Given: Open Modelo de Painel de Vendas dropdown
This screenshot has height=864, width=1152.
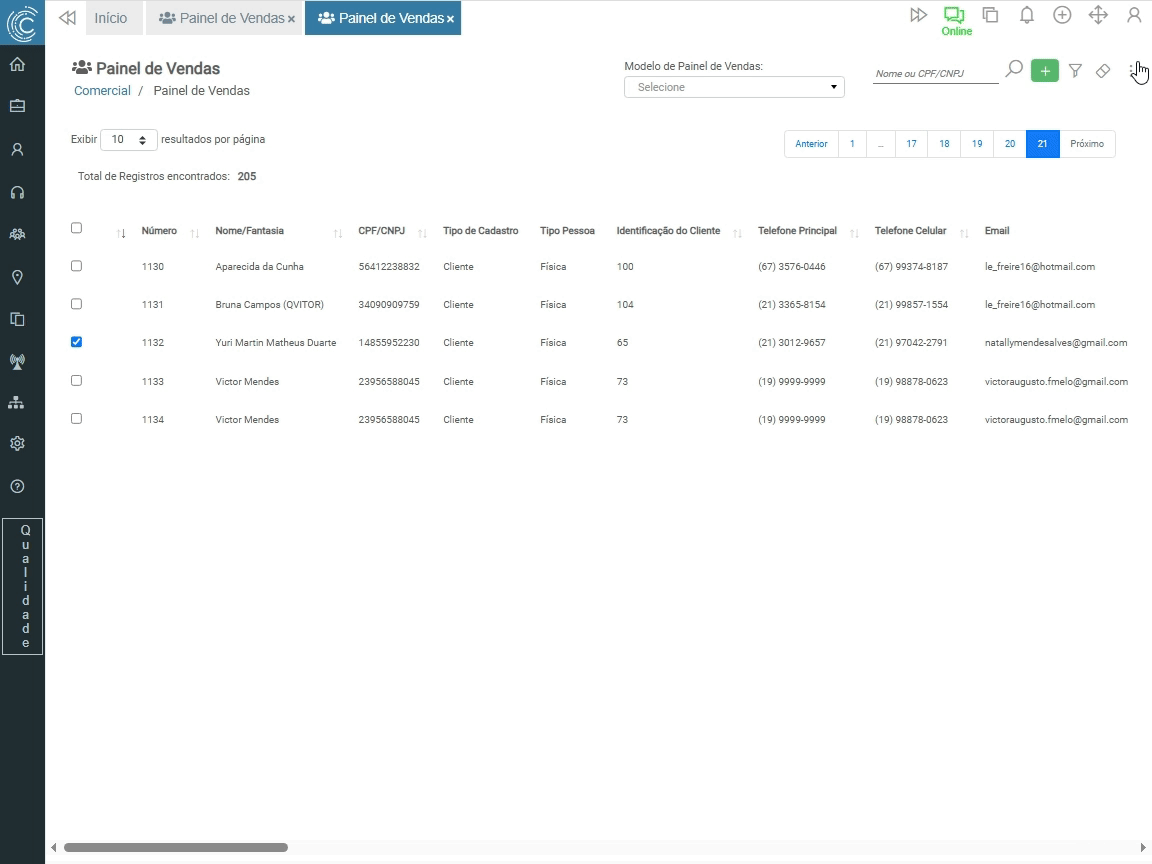Looking at the screenshot, I should (734, 87).
